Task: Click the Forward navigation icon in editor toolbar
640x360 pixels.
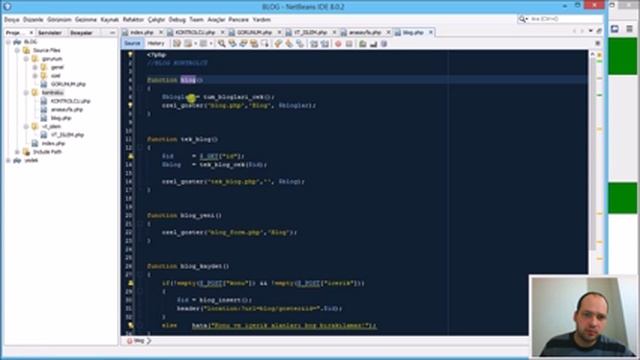Action: tap(203, 43)
